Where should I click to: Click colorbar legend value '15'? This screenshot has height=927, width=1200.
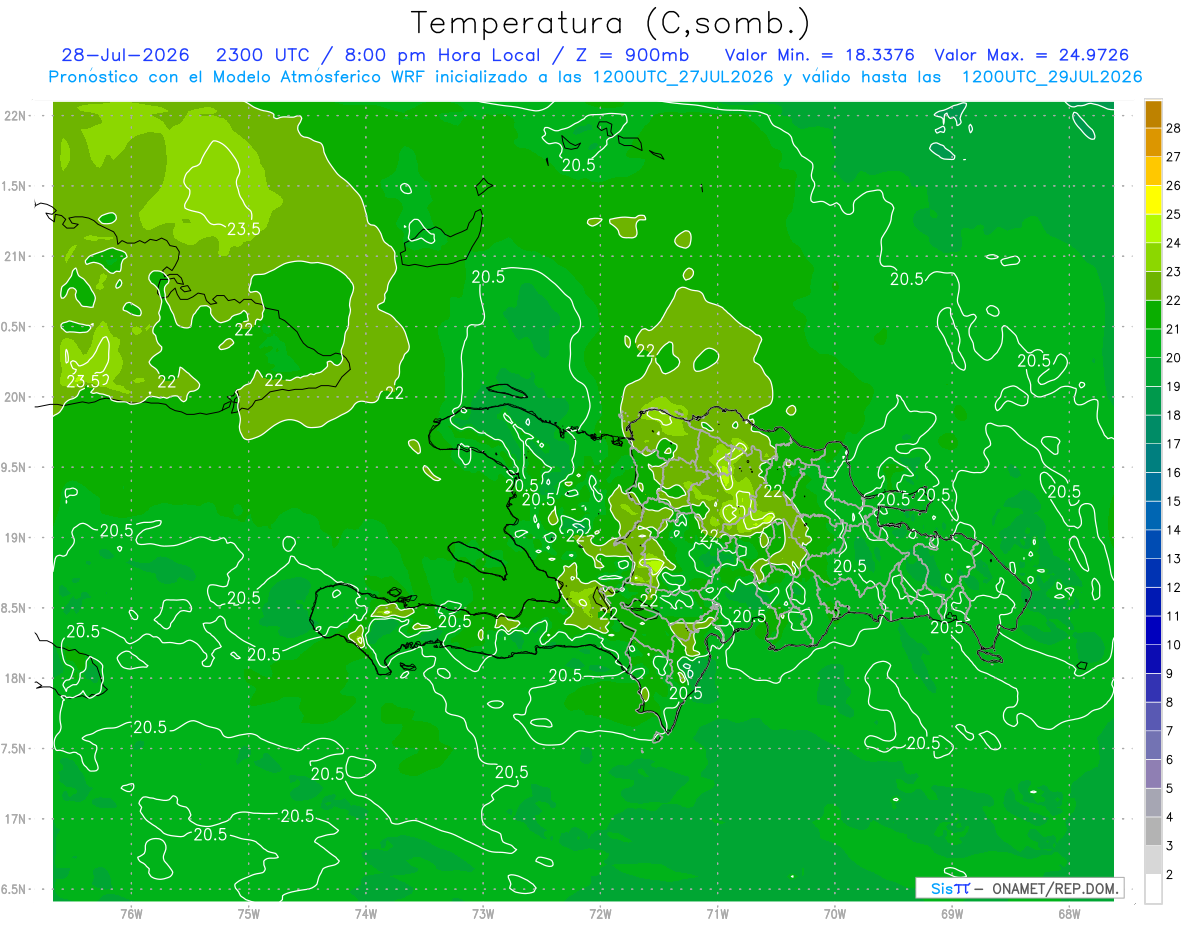[1175, 501]
